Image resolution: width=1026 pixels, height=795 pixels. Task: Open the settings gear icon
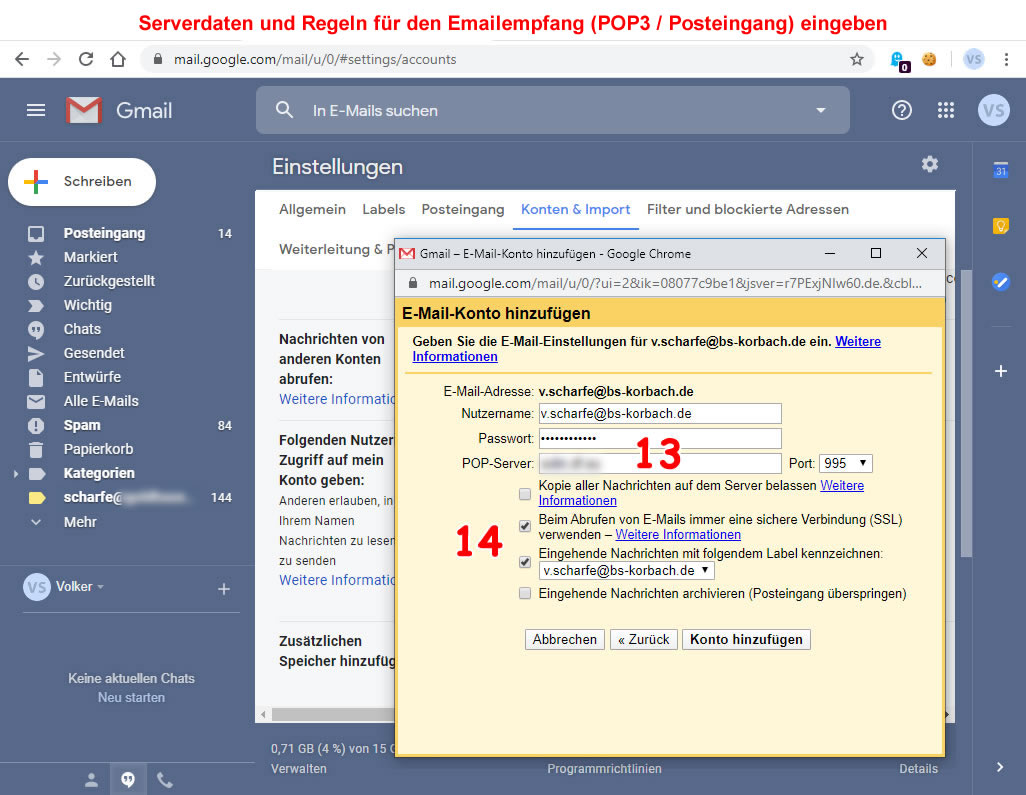click(x=930, y=164)
